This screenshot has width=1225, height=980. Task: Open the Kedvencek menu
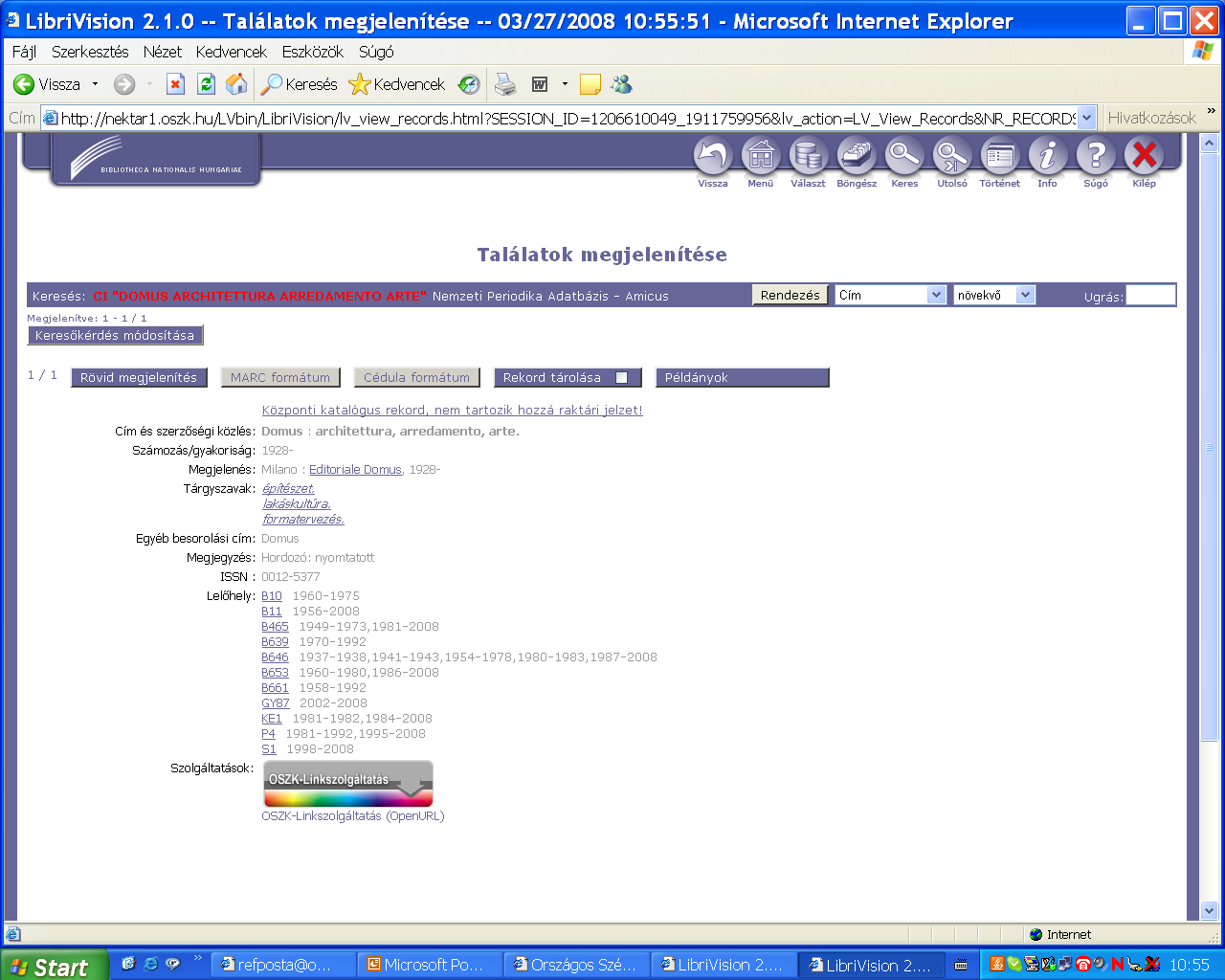coord(231,52)
